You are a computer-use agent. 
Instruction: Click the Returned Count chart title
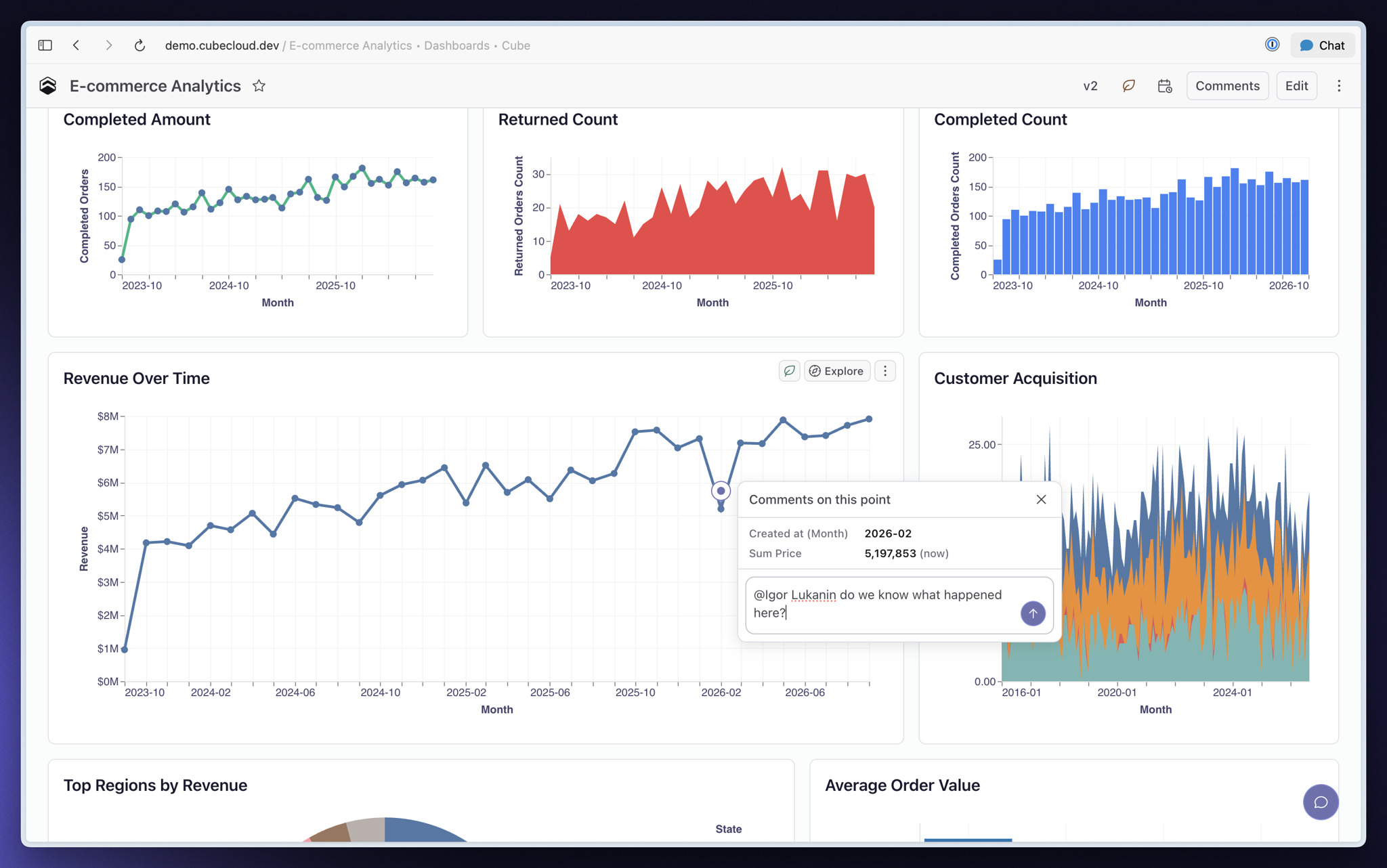click(x=558, y=120)
